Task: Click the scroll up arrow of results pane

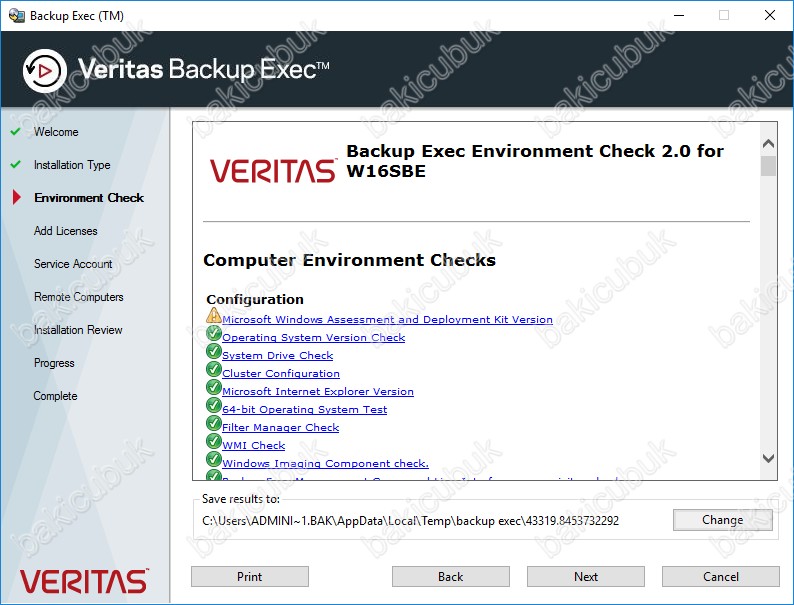Action: point(768,144)
